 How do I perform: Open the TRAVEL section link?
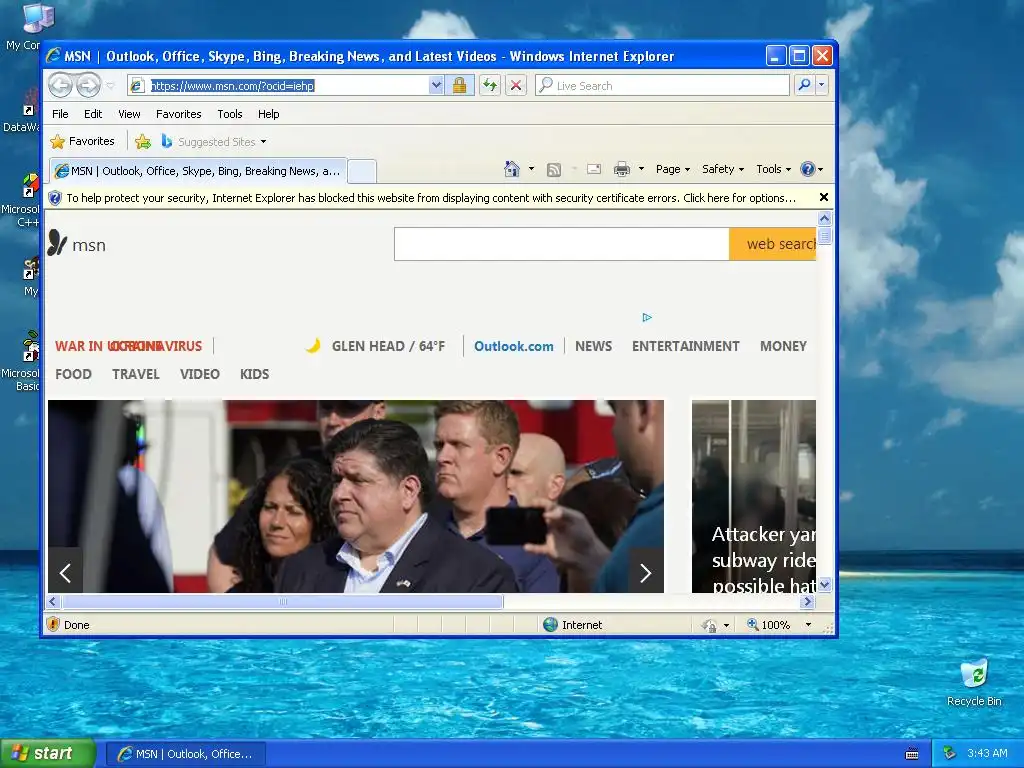pos(135,374)
